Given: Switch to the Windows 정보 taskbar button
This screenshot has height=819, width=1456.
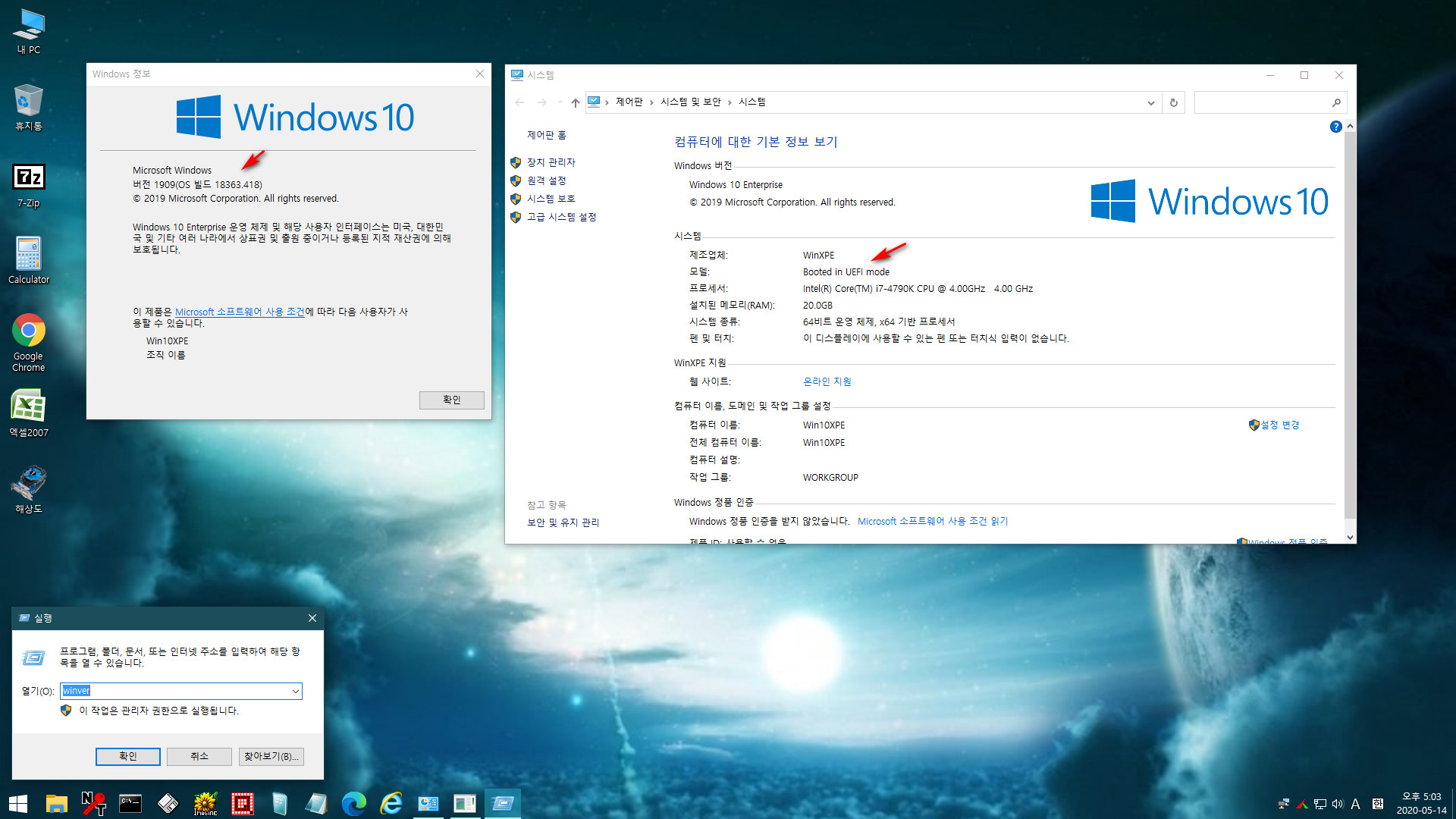Looking at the screenshot, I should (x=465, y=803).
